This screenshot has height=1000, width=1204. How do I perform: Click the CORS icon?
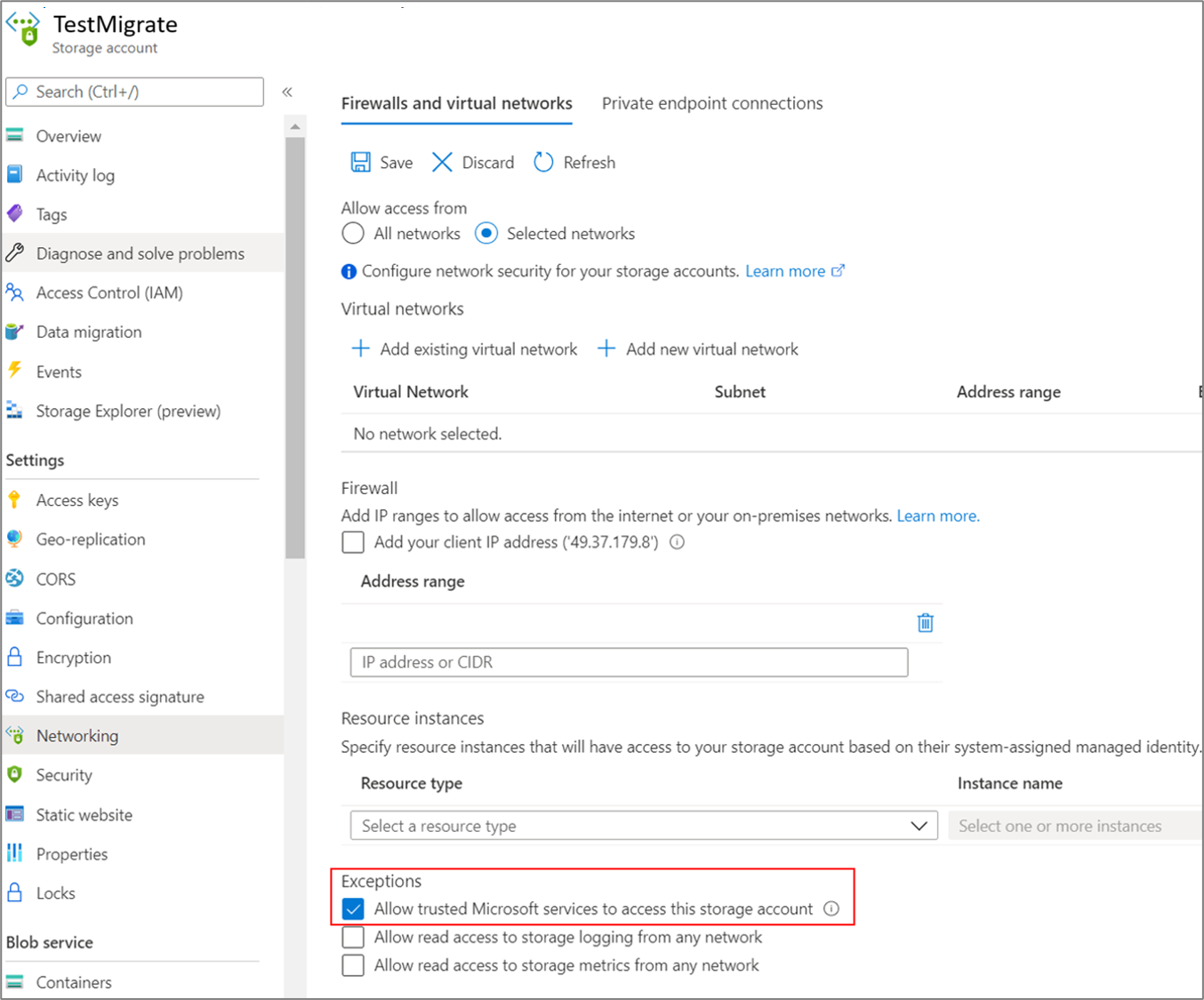click(x=15, y=579)
